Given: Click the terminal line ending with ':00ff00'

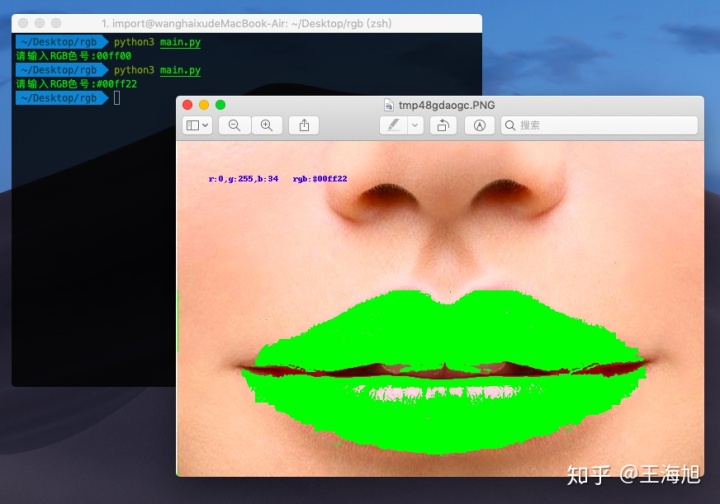Looking at the screenshot, I should pos(73,56).
